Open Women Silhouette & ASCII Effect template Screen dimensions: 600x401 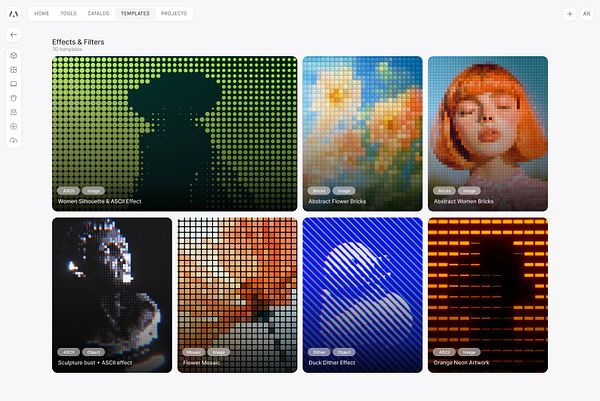tap(174, 134)
